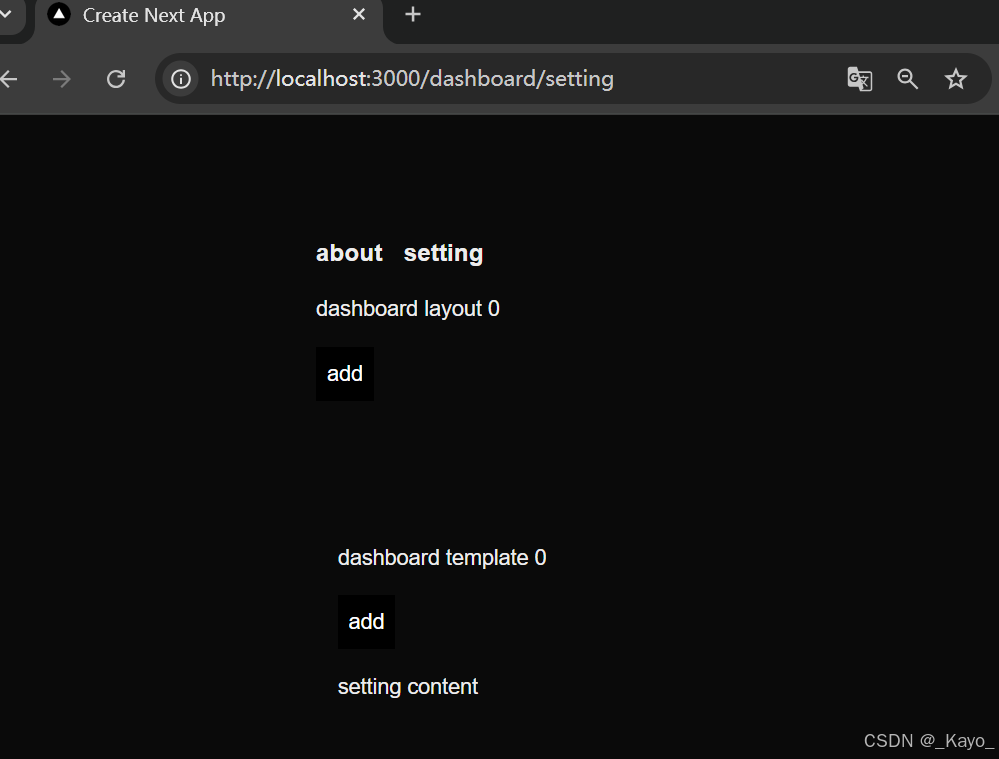
Task: Click the dashboard layout 0 counter text
Action: (407, 308)
